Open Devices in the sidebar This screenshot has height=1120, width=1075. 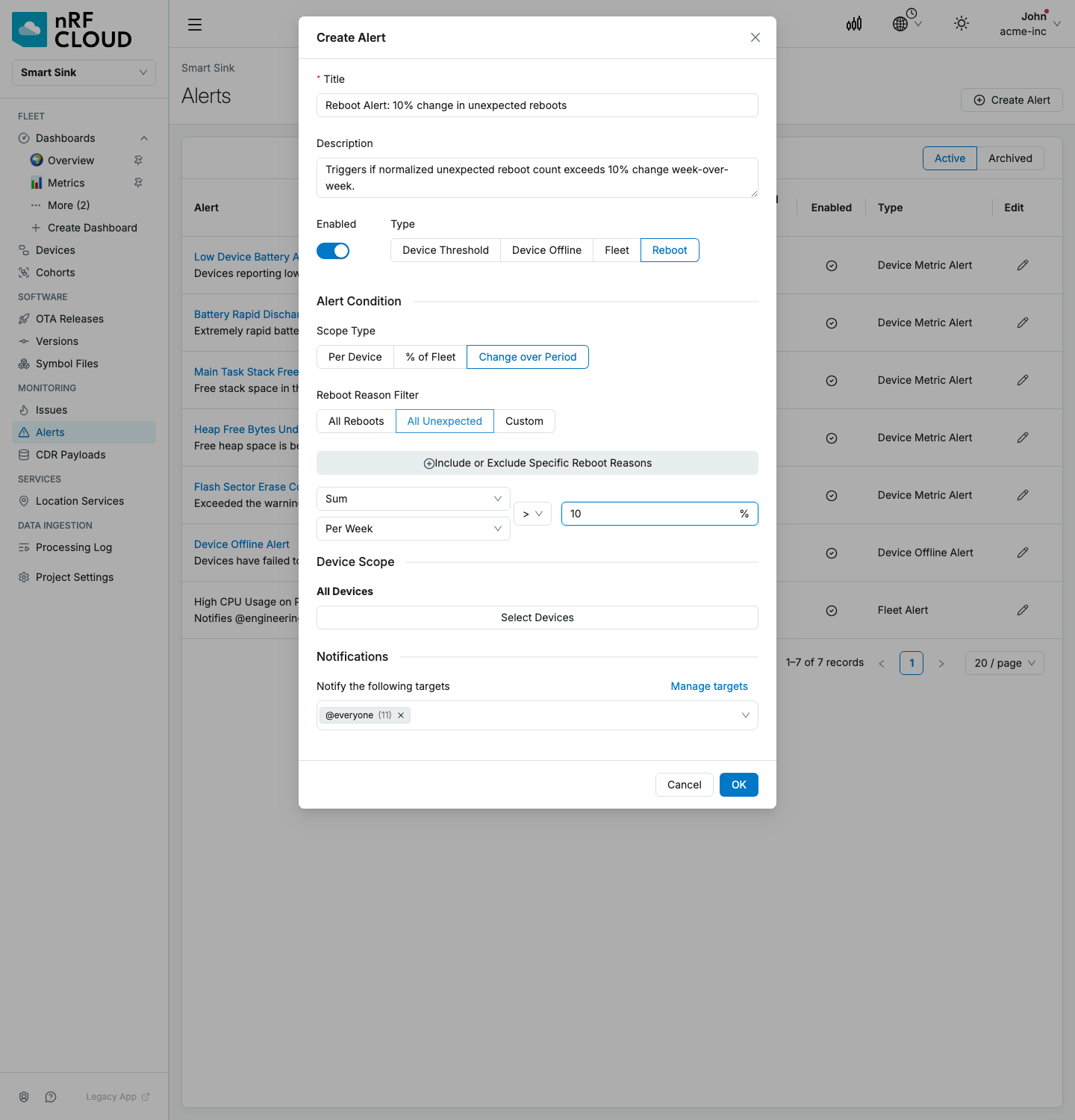[x=84, y=250]
